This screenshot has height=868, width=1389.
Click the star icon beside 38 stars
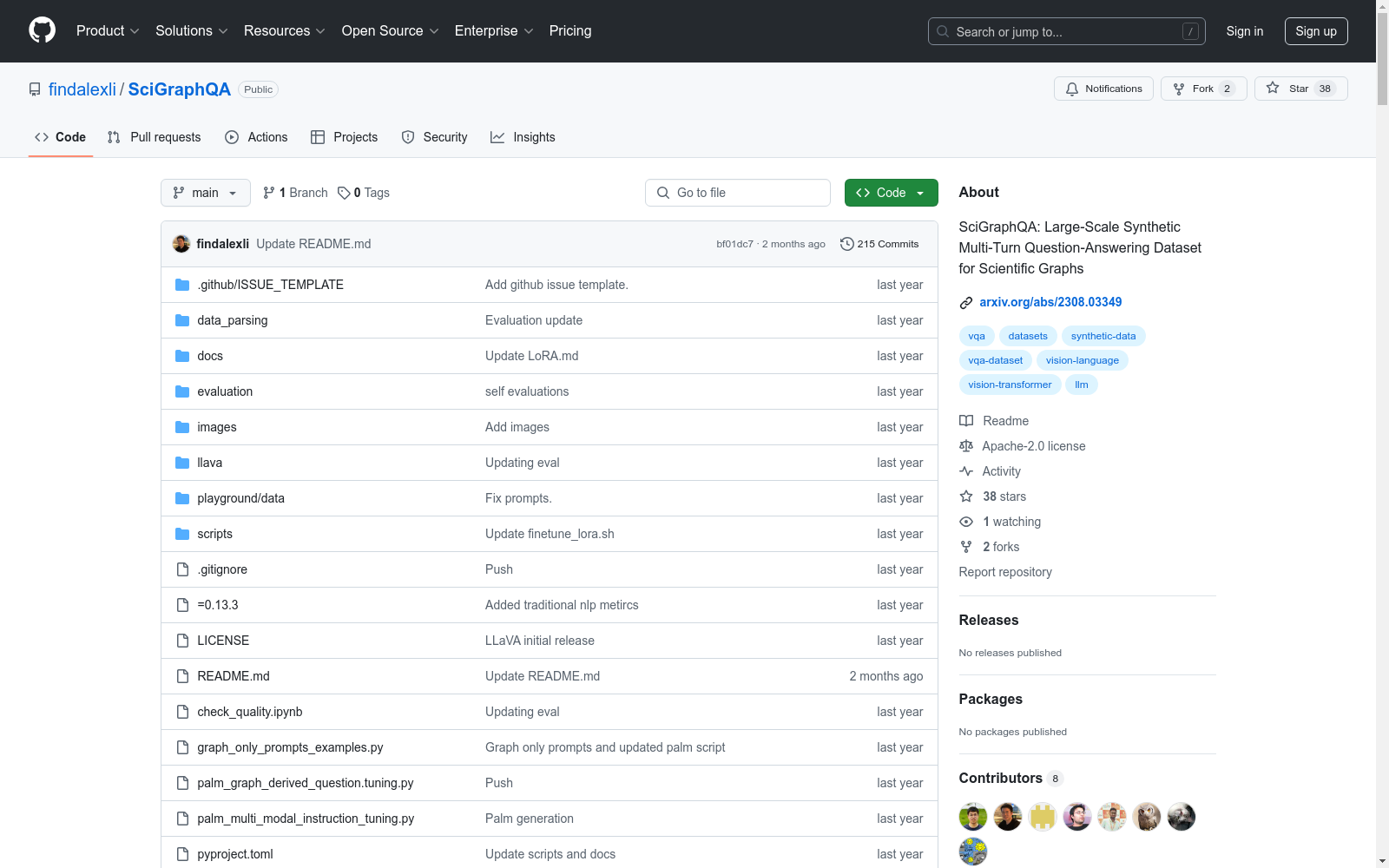coord(966,496)
